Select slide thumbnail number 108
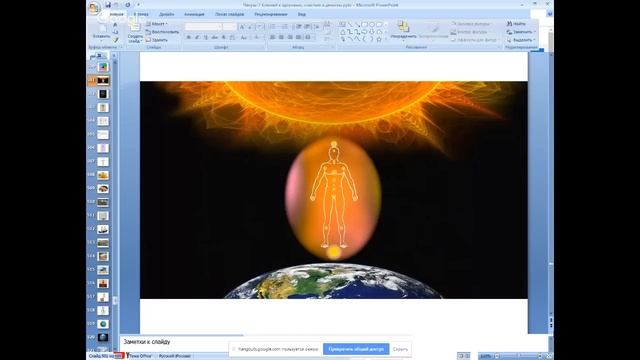This screenshot has width=640, height=360. coord(103,176)
